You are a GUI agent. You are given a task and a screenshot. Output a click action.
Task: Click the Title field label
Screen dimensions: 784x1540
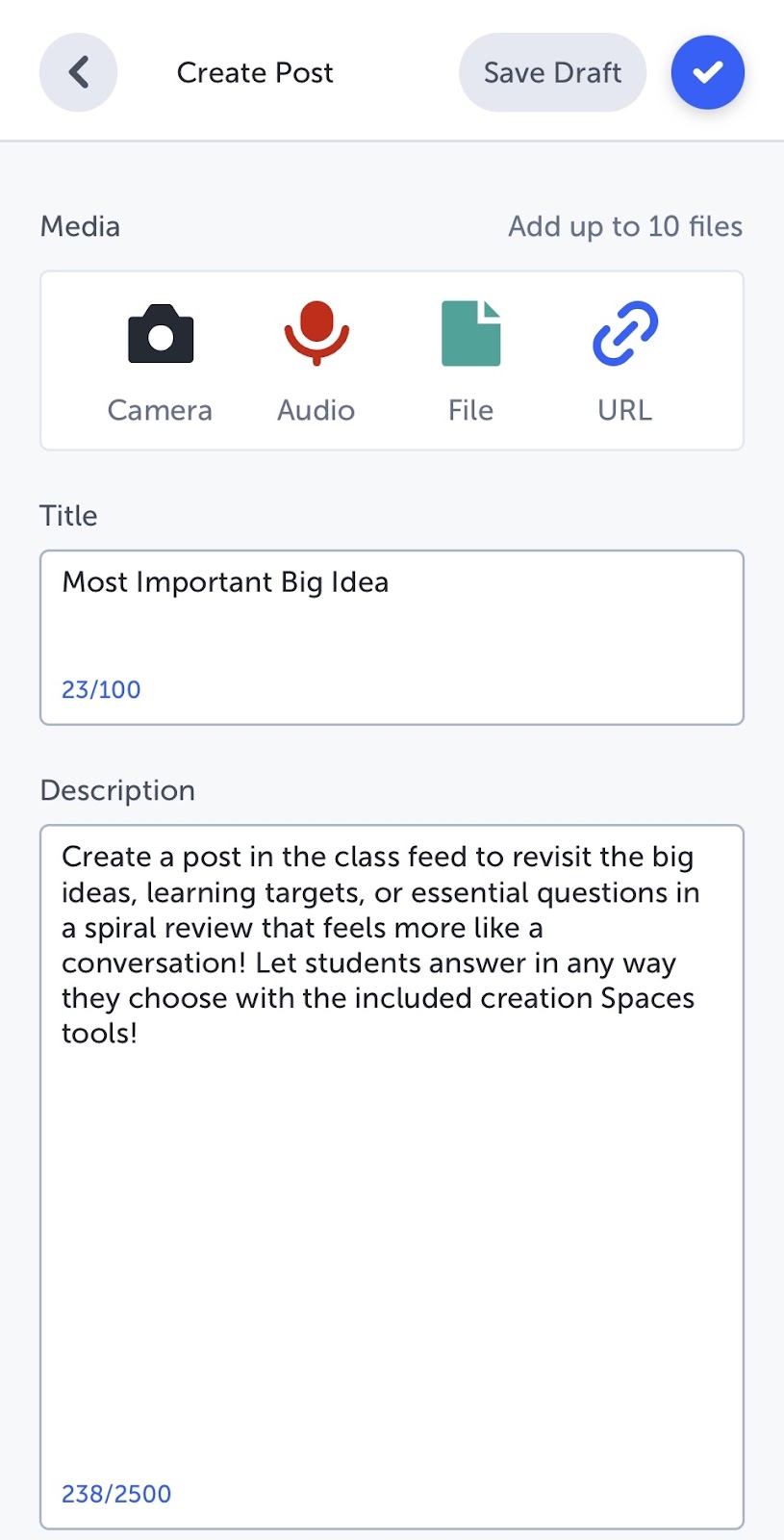click(68, 516)
